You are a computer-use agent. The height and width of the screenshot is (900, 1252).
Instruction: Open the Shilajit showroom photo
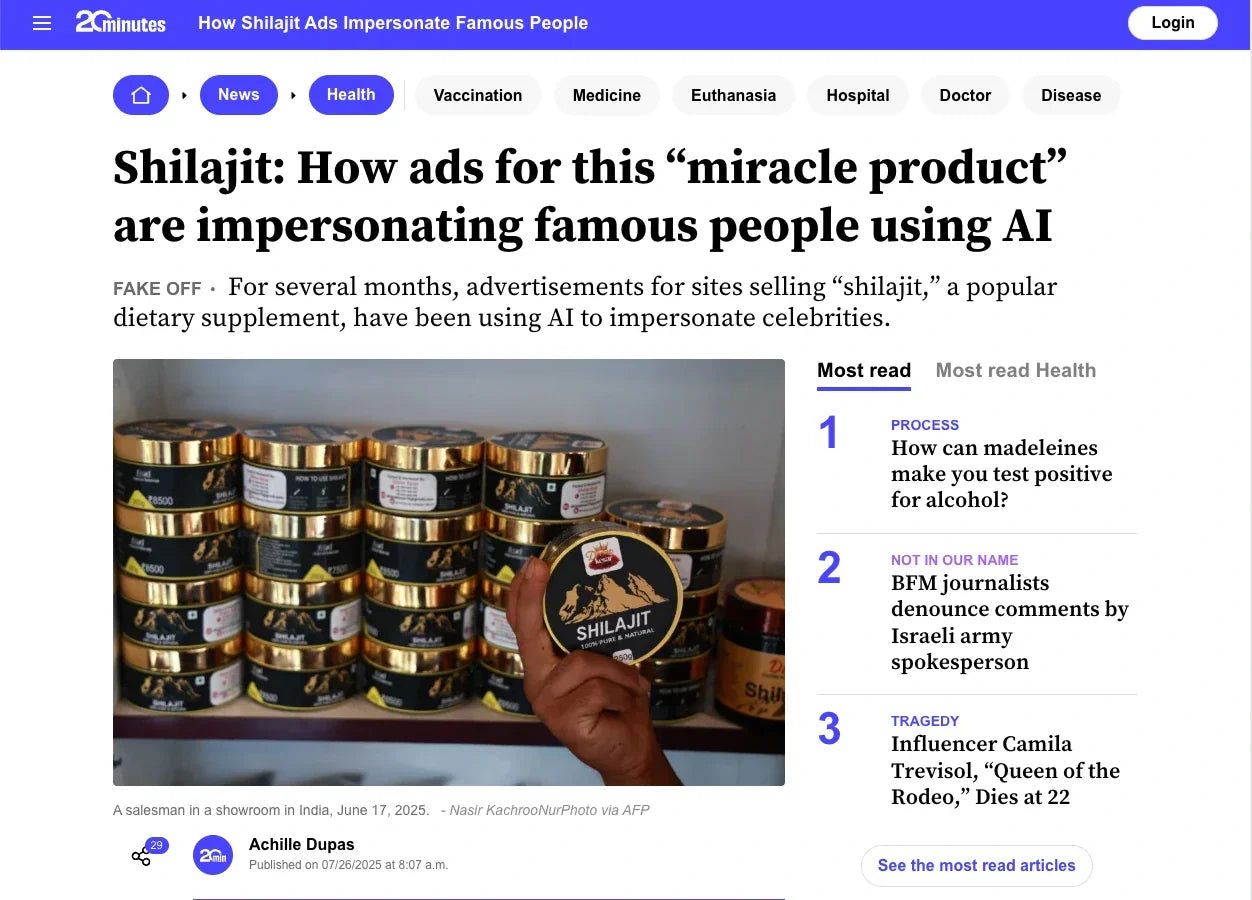(x=449, y=572)
